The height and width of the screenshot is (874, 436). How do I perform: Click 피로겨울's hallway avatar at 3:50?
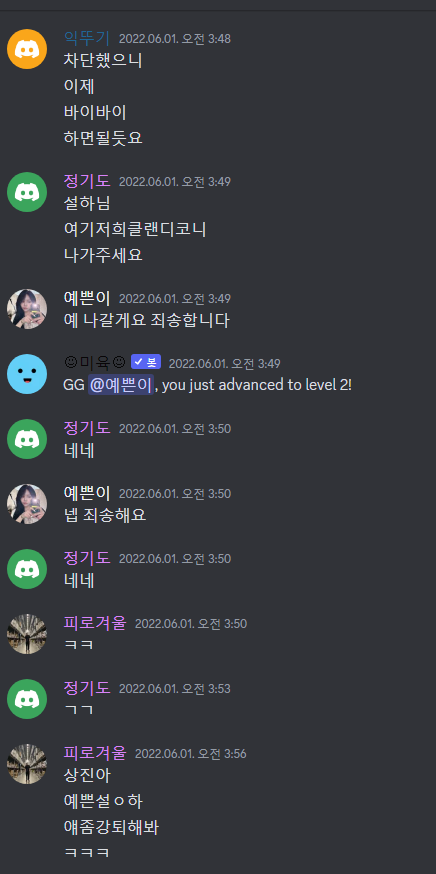27,634
